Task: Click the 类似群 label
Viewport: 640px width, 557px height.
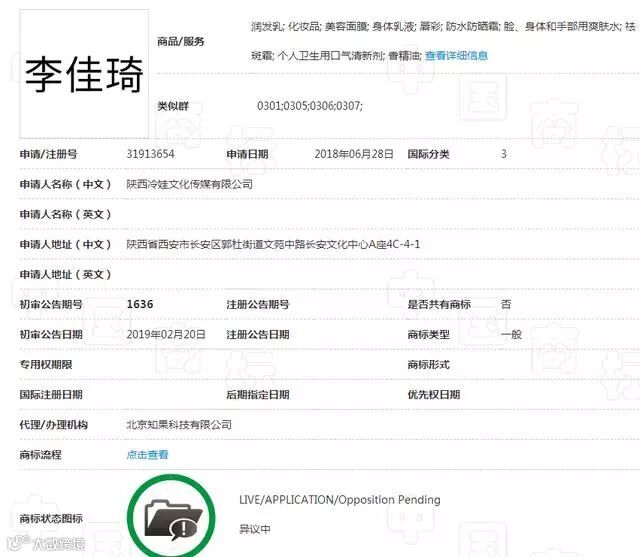Action: (173, 106)
